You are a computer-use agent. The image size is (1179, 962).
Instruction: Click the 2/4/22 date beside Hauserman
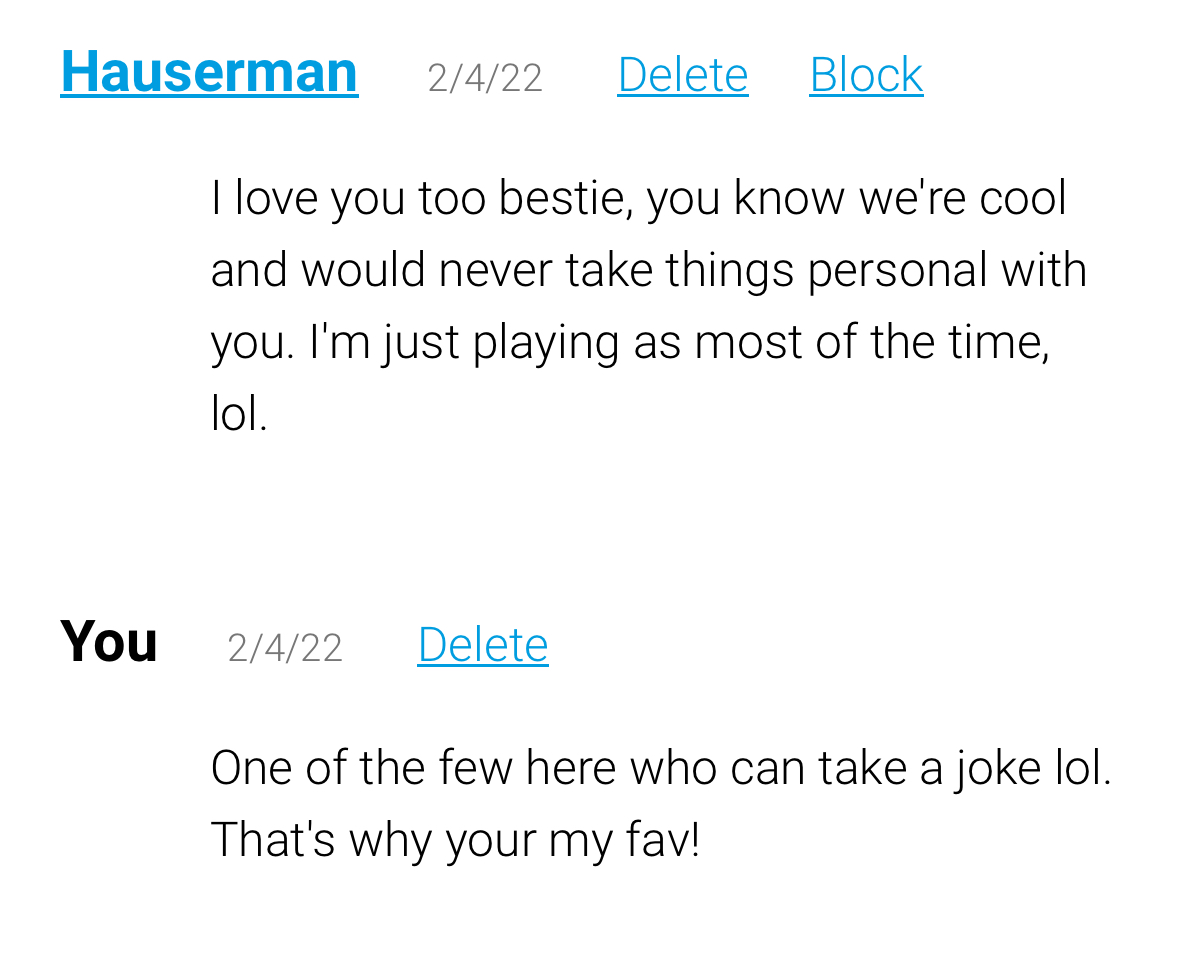(485, 78)
